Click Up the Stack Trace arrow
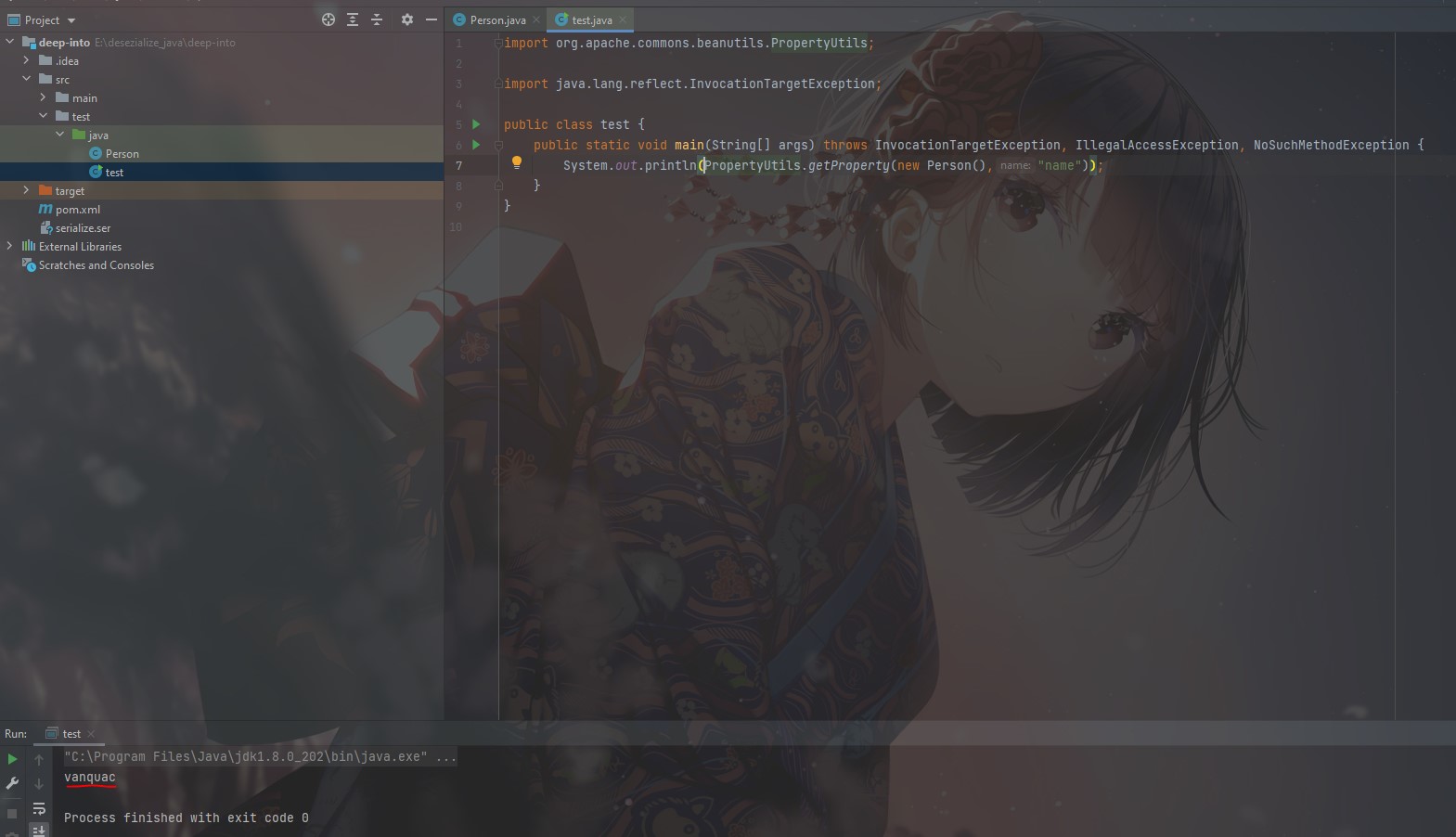Image resolution: width=1456 pixels, height=837 pixels. [x=39, y=759]
